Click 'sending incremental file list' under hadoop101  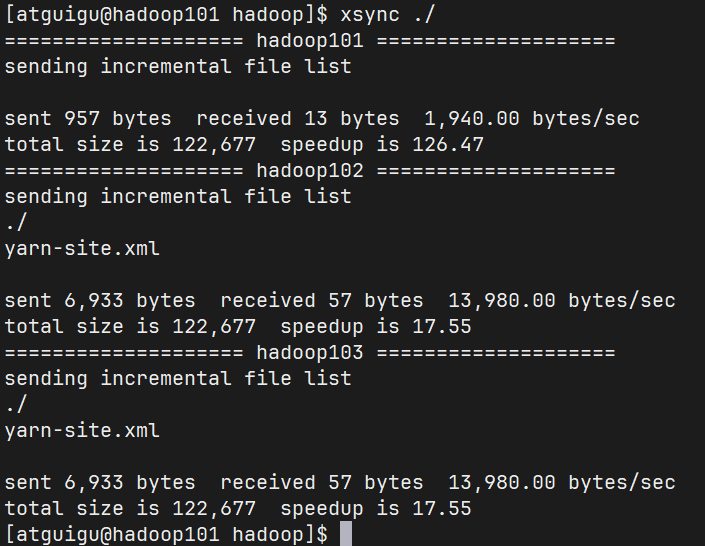click(x=178, y=66)
